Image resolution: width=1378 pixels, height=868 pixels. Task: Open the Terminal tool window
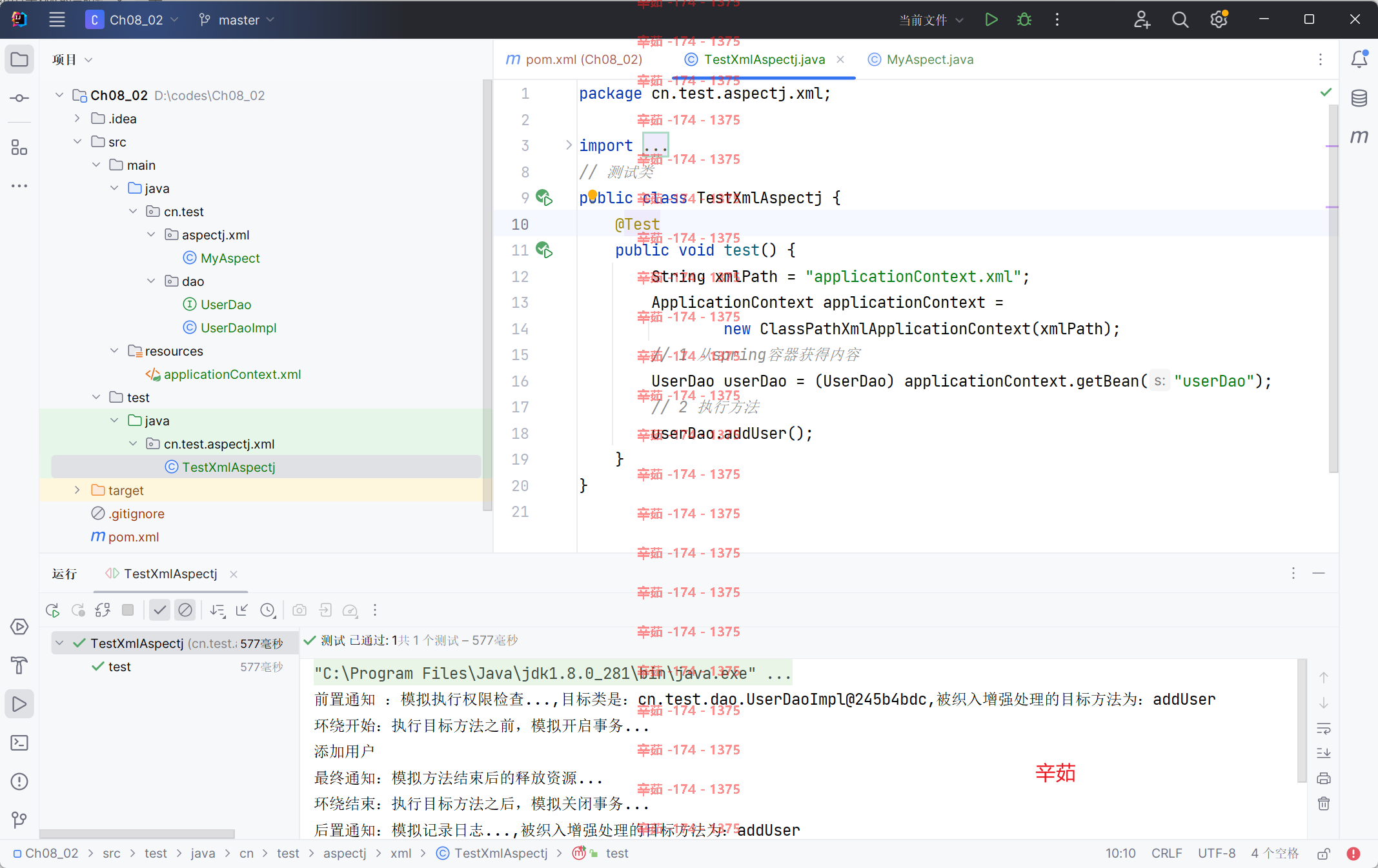tap(19, 743)
